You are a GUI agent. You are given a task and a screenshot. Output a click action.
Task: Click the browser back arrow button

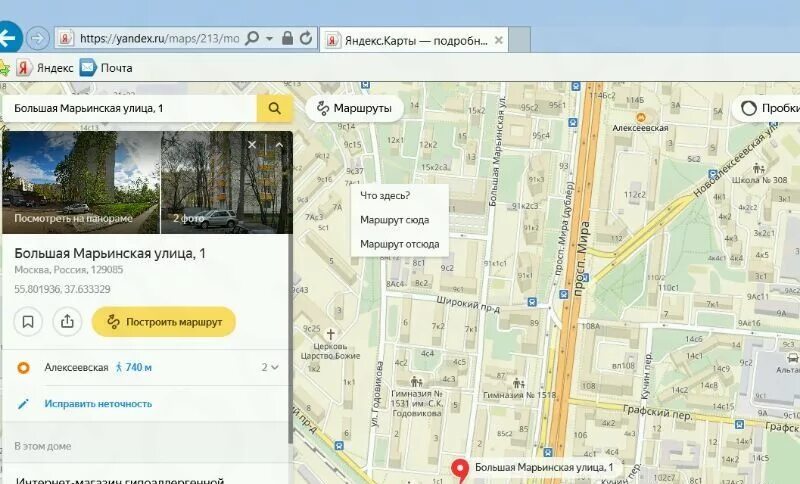(8, 38)
